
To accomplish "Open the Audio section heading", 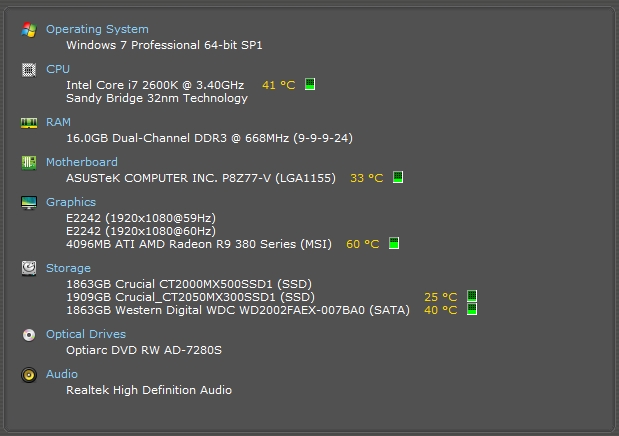I will [x=62, y=375].
